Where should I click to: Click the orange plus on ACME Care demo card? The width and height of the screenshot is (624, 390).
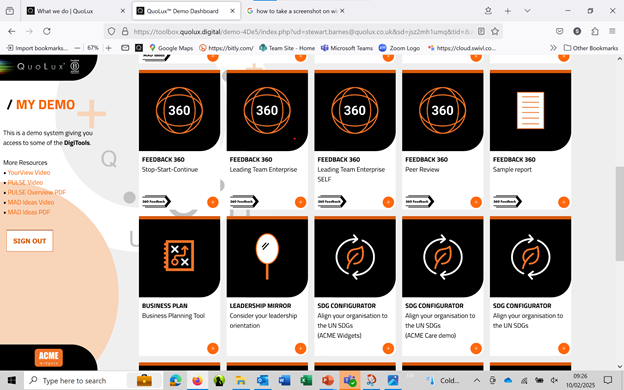coord(476,348)
